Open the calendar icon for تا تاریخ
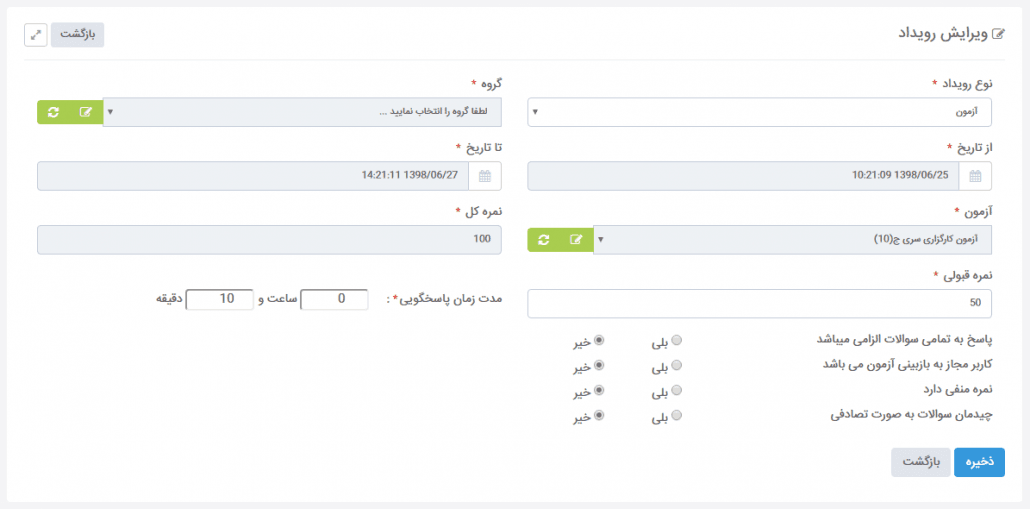 pyautogui.click(x=485, y=176)
